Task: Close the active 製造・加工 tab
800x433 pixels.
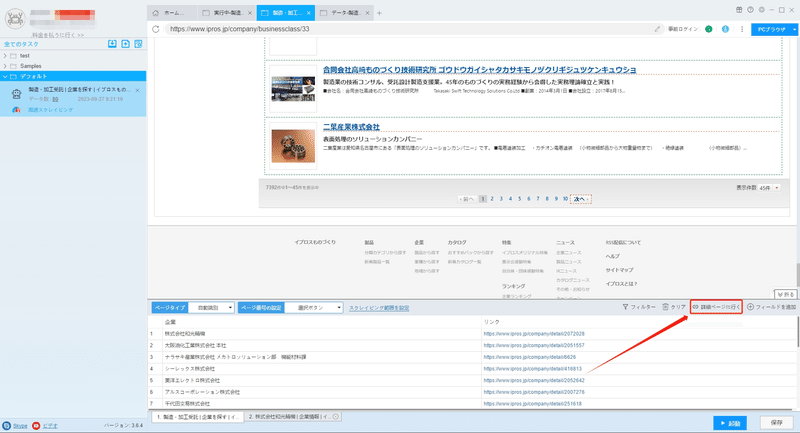Action: click(309, 13)
